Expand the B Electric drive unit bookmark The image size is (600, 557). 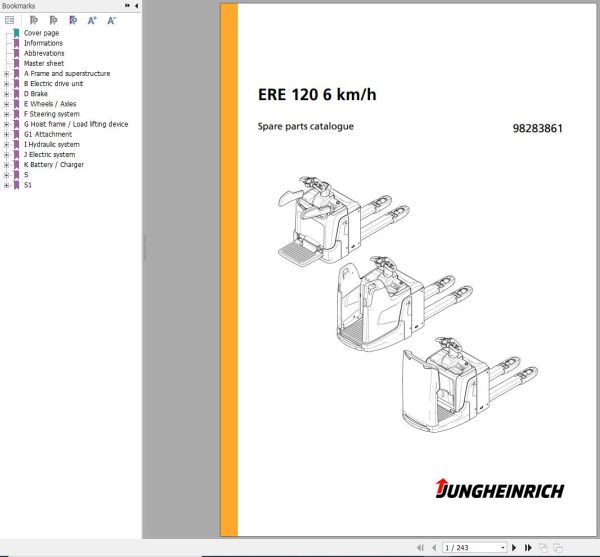(x=6, y=84)
